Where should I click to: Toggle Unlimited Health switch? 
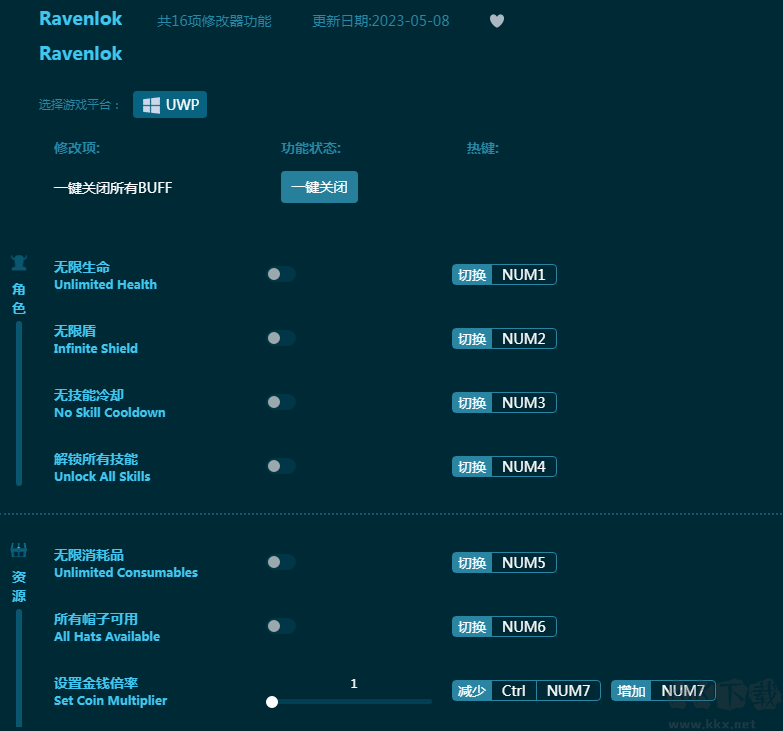click(x=281, y=274)
